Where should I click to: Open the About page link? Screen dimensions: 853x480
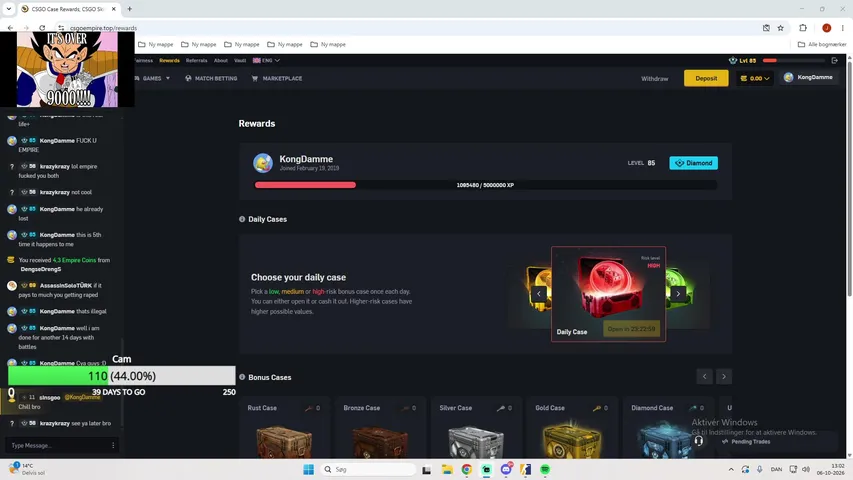pyautogui.click(x=220, y=60)
